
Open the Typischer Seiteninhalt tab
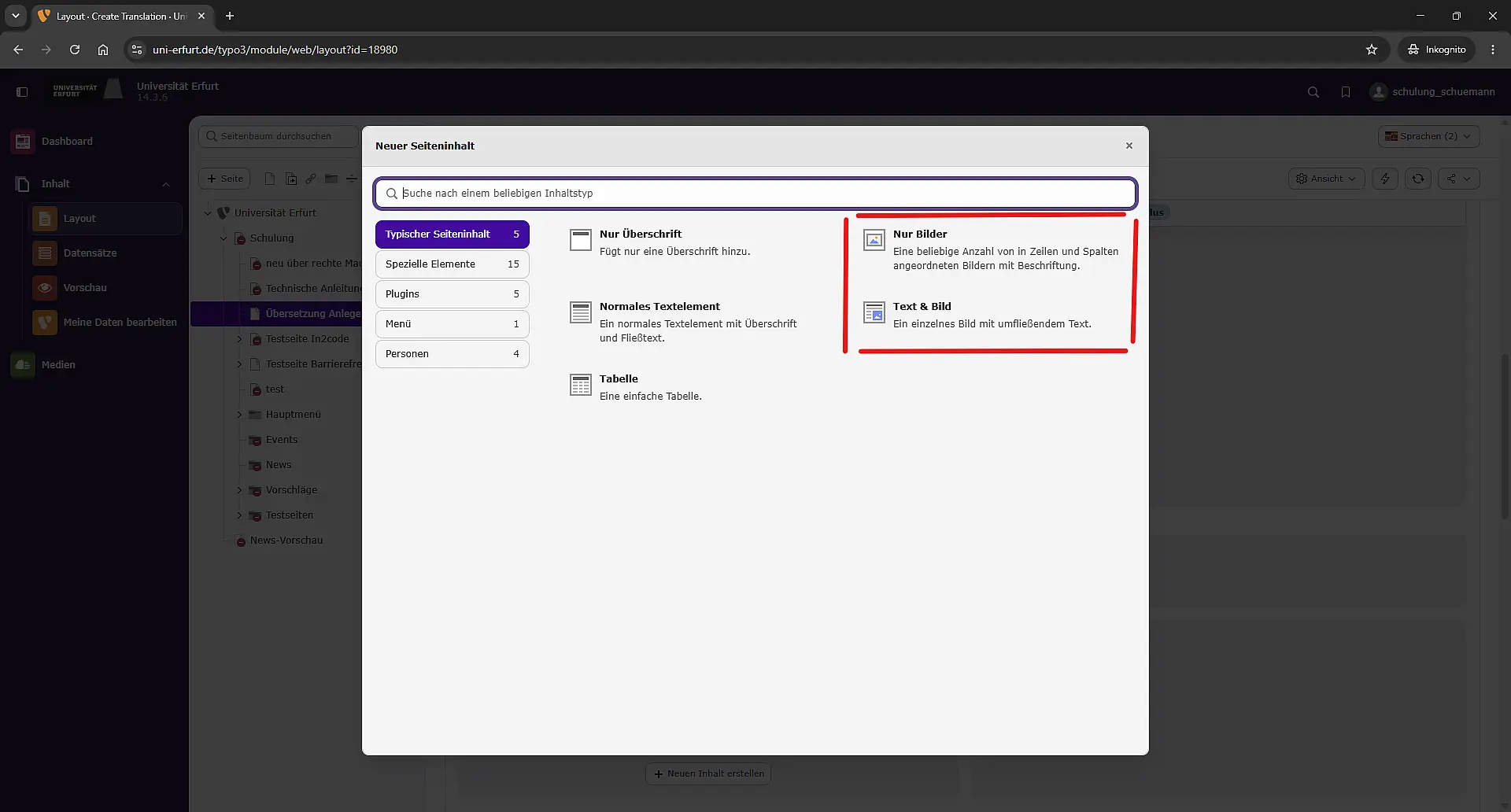pos(453,234)
